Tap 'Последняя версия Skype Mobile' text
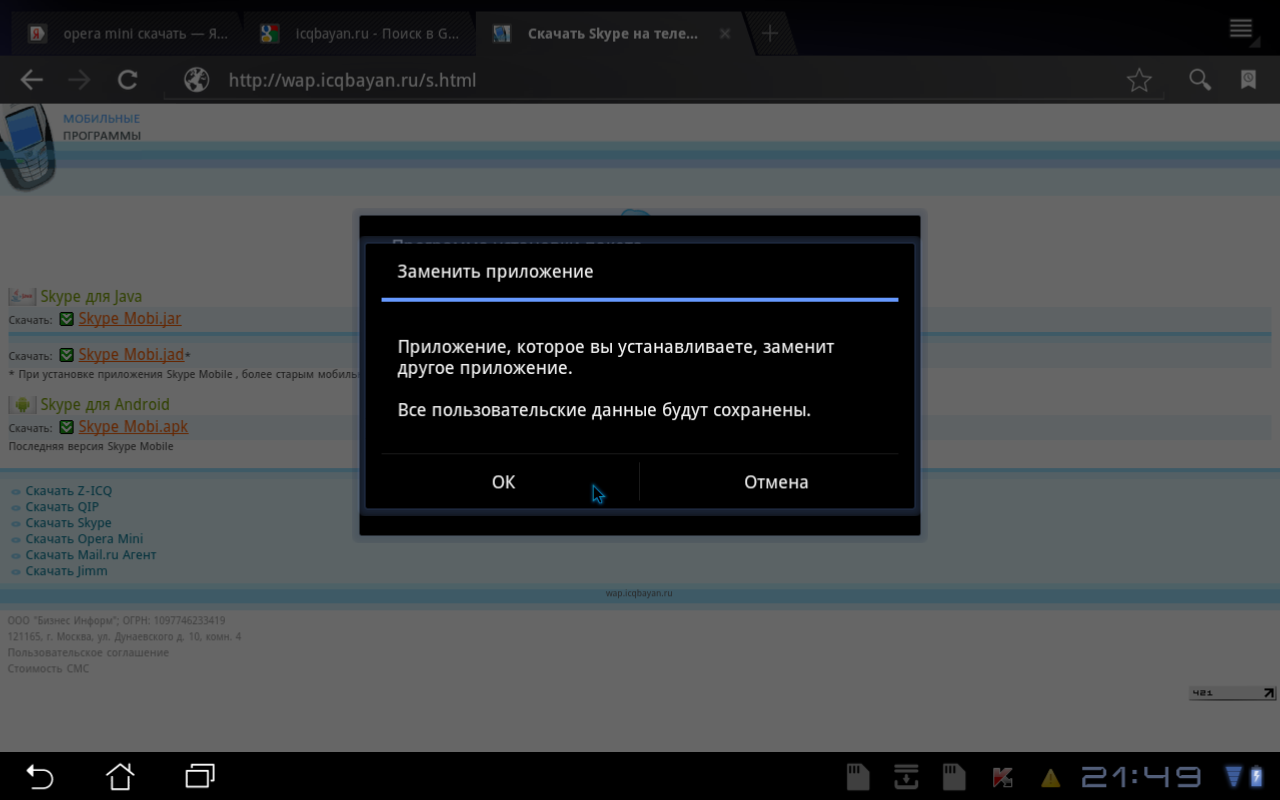Image resolution: width=1280 pixels, height=800 pixels. click(x=91, y=446)
